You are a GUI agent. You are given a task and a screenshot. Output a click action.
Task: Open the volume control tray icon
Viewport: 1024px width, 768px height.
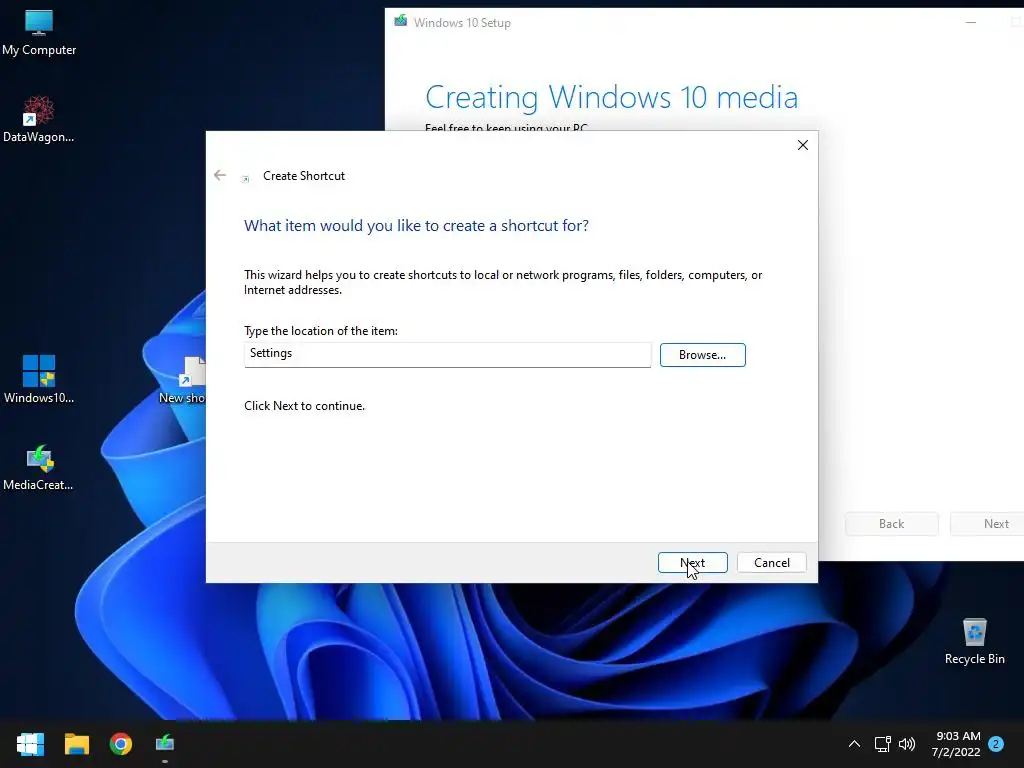907,744
